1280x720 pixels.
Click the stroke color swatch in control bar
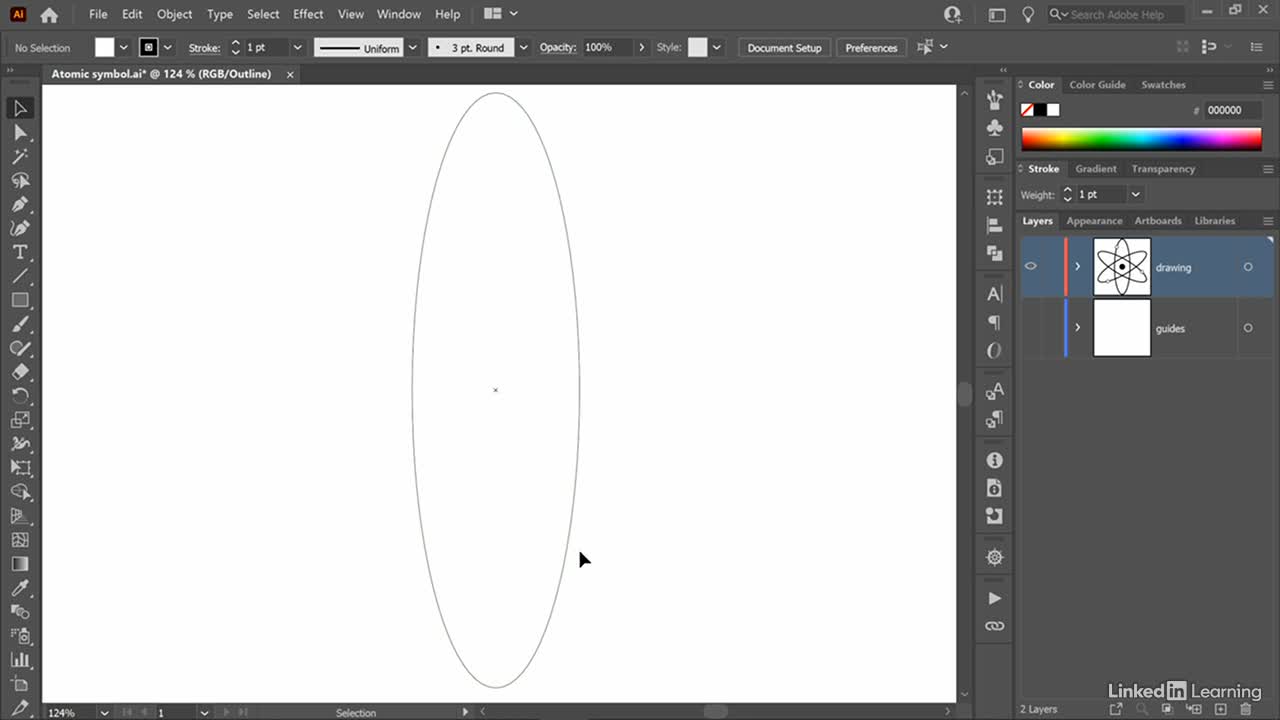(x=149, y=48)
